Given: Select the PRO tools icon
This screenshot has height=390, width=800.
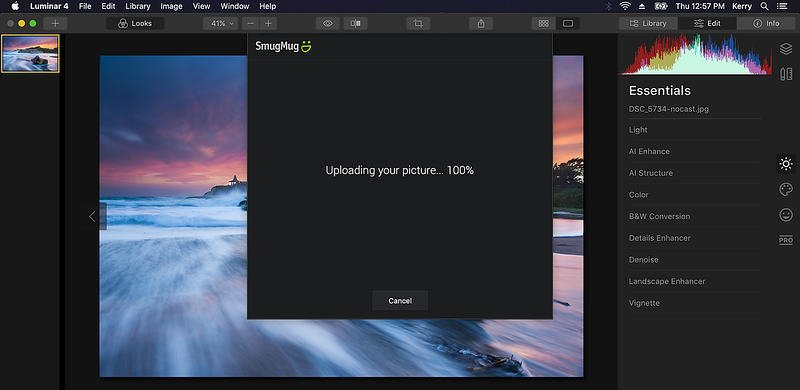Looking at the screenshot, I should click(x=786, y=240).
